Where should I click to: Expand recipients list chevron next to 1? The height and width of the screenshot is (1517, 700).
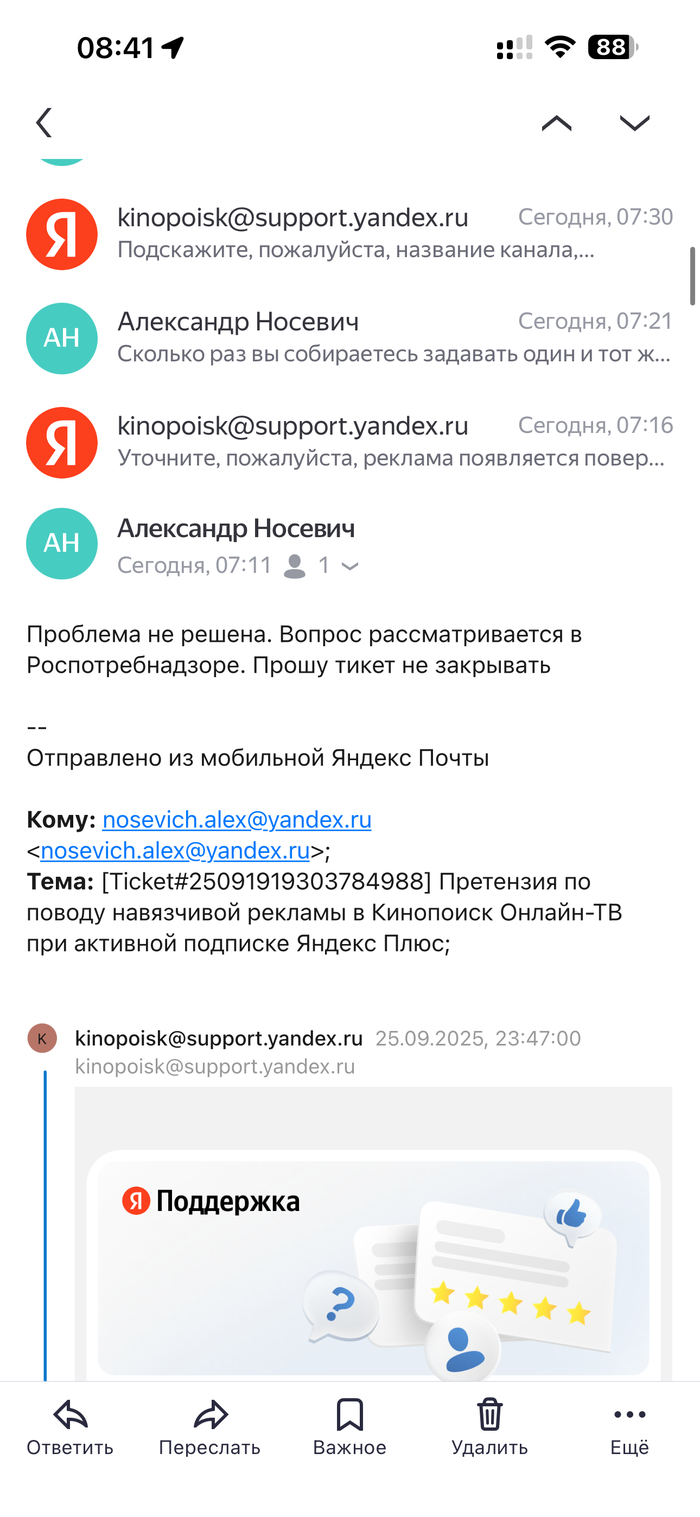click(x=349, y=566)
